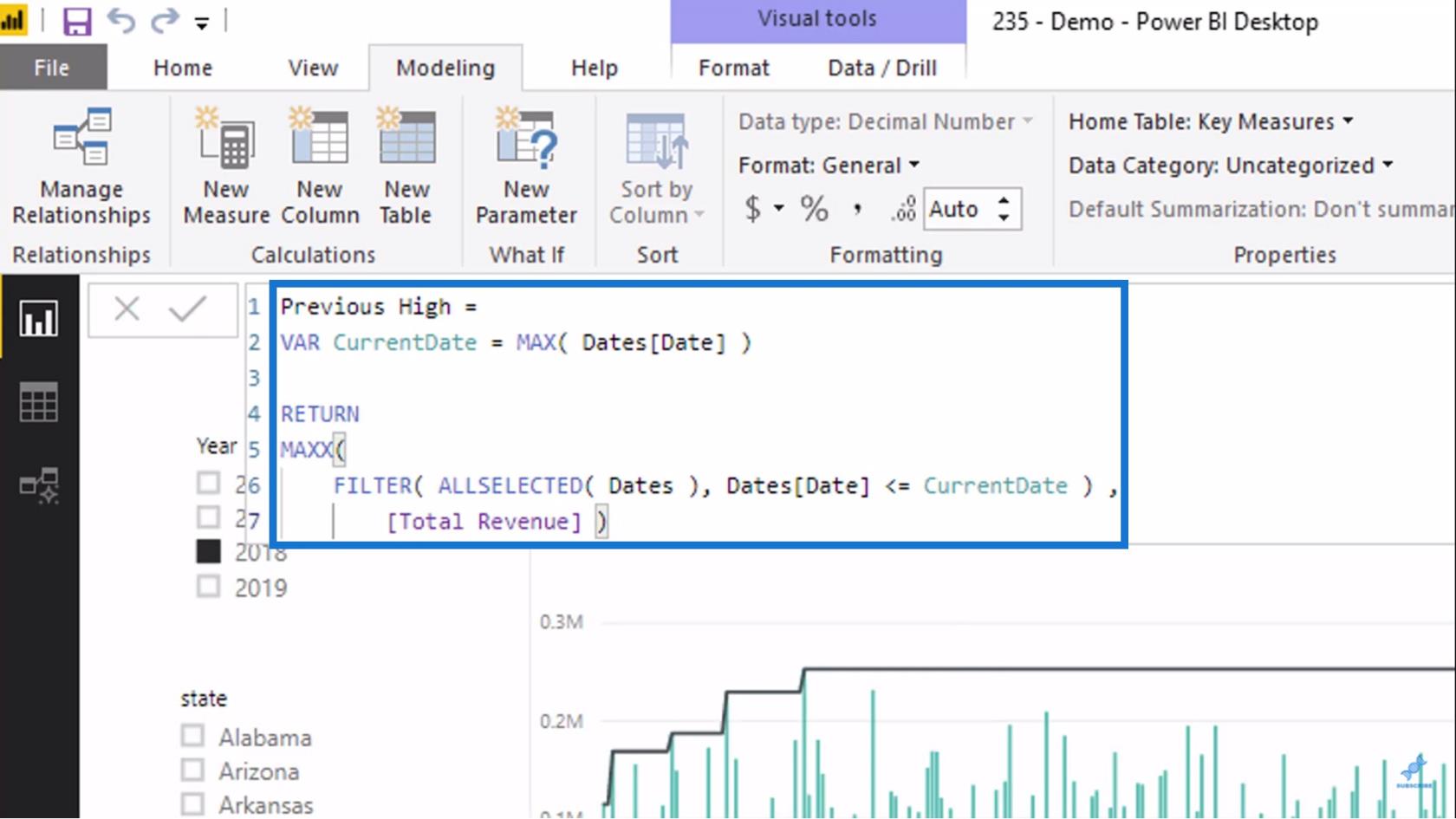Open the Format tab under Visual tools
Viewport: 1456px width, 819px height.
(734, 68)
